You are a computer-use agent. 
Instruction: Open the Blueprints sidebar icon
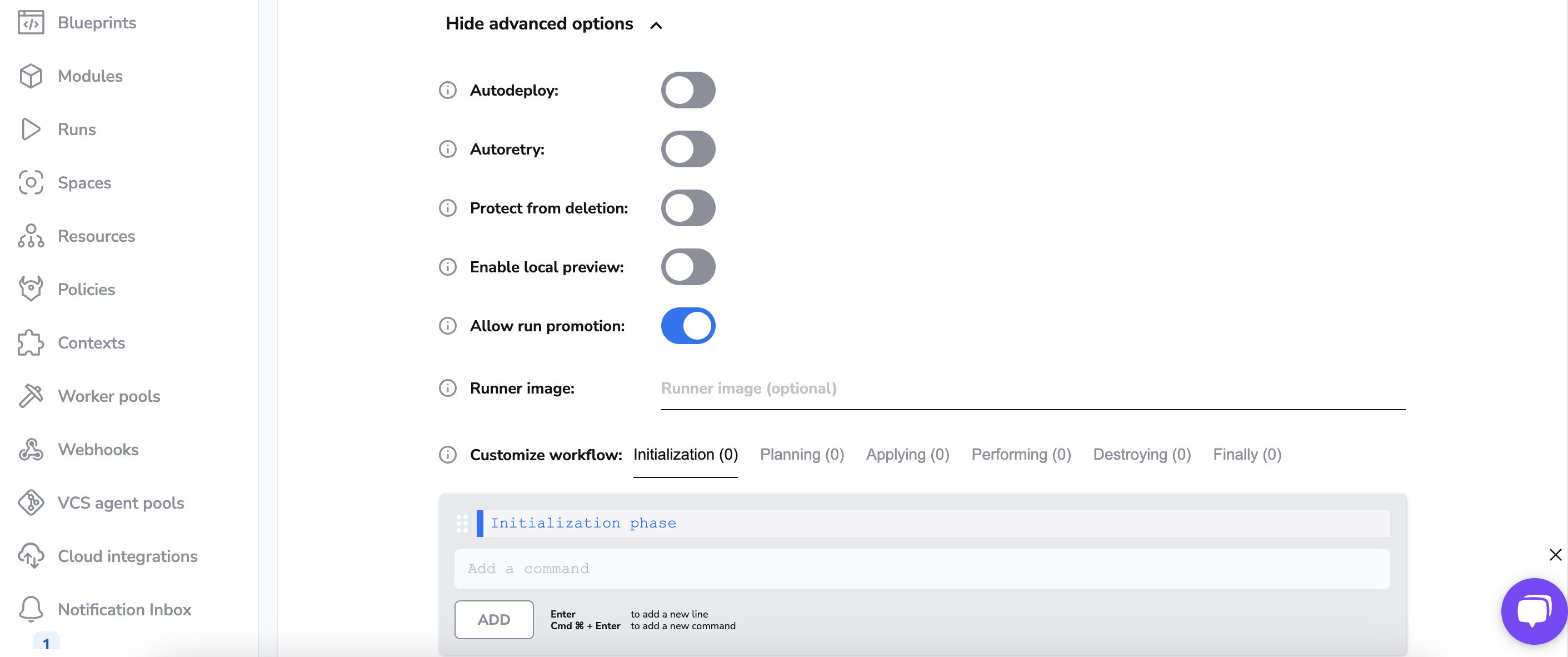click(x=31, y=23)
